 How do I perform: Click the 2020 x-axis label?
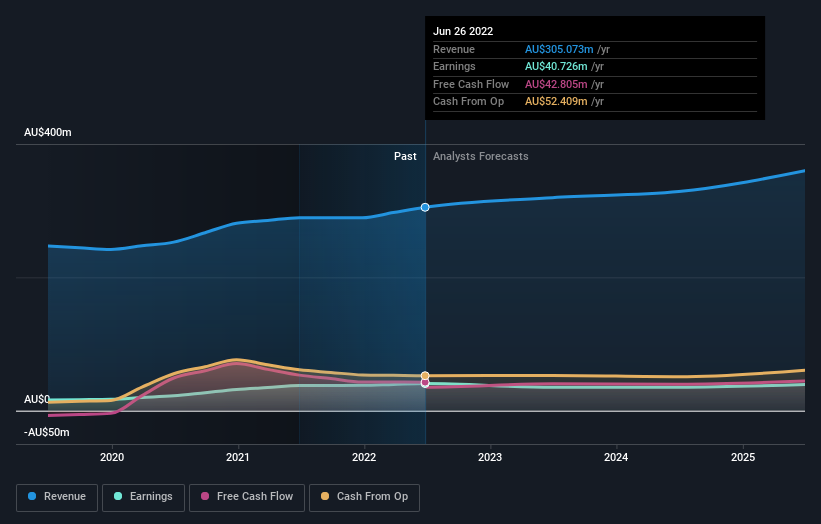(112, 458)
